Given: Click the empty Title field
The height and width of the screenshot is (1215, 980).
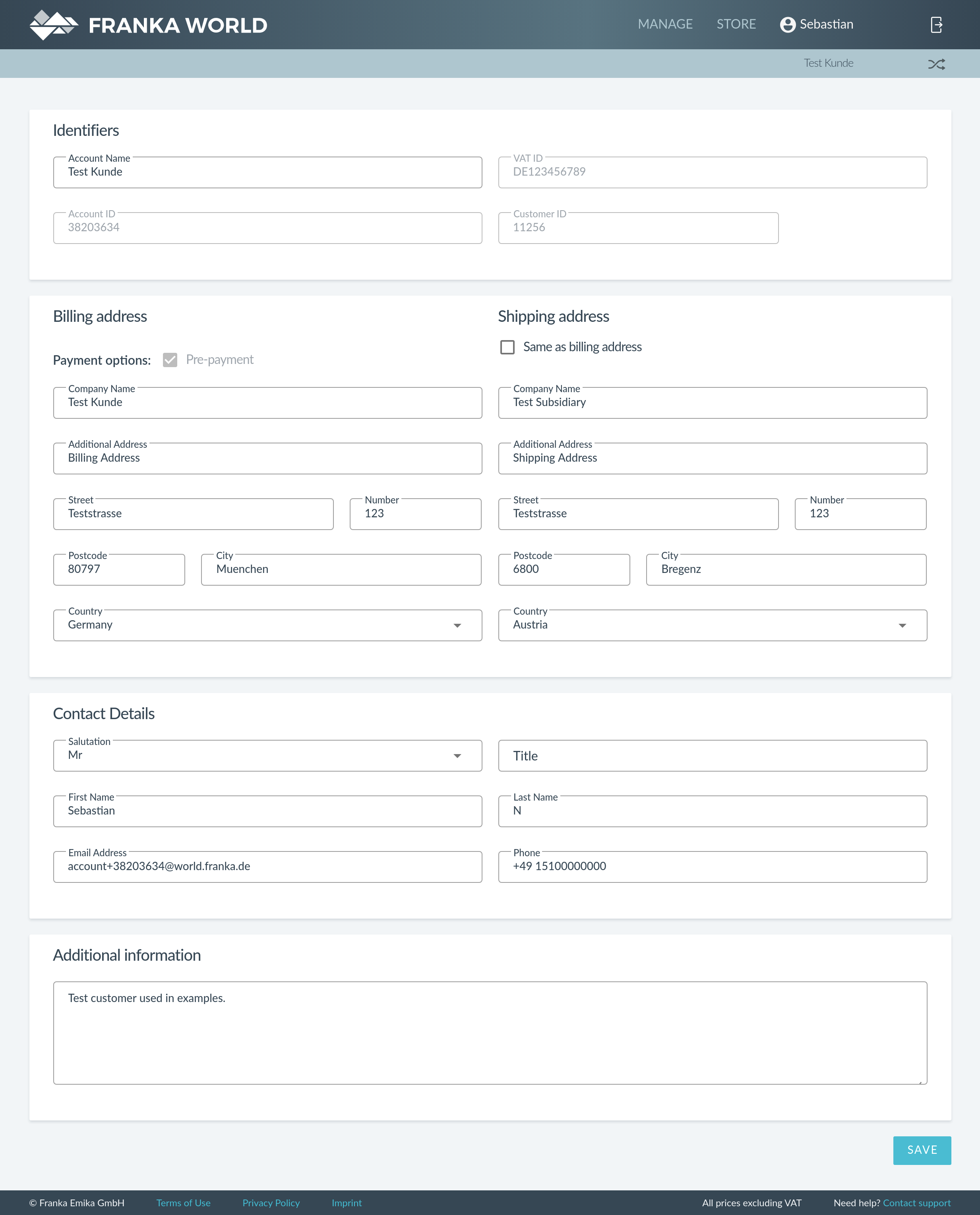Looking at the screenshot, I should [713, 756].
